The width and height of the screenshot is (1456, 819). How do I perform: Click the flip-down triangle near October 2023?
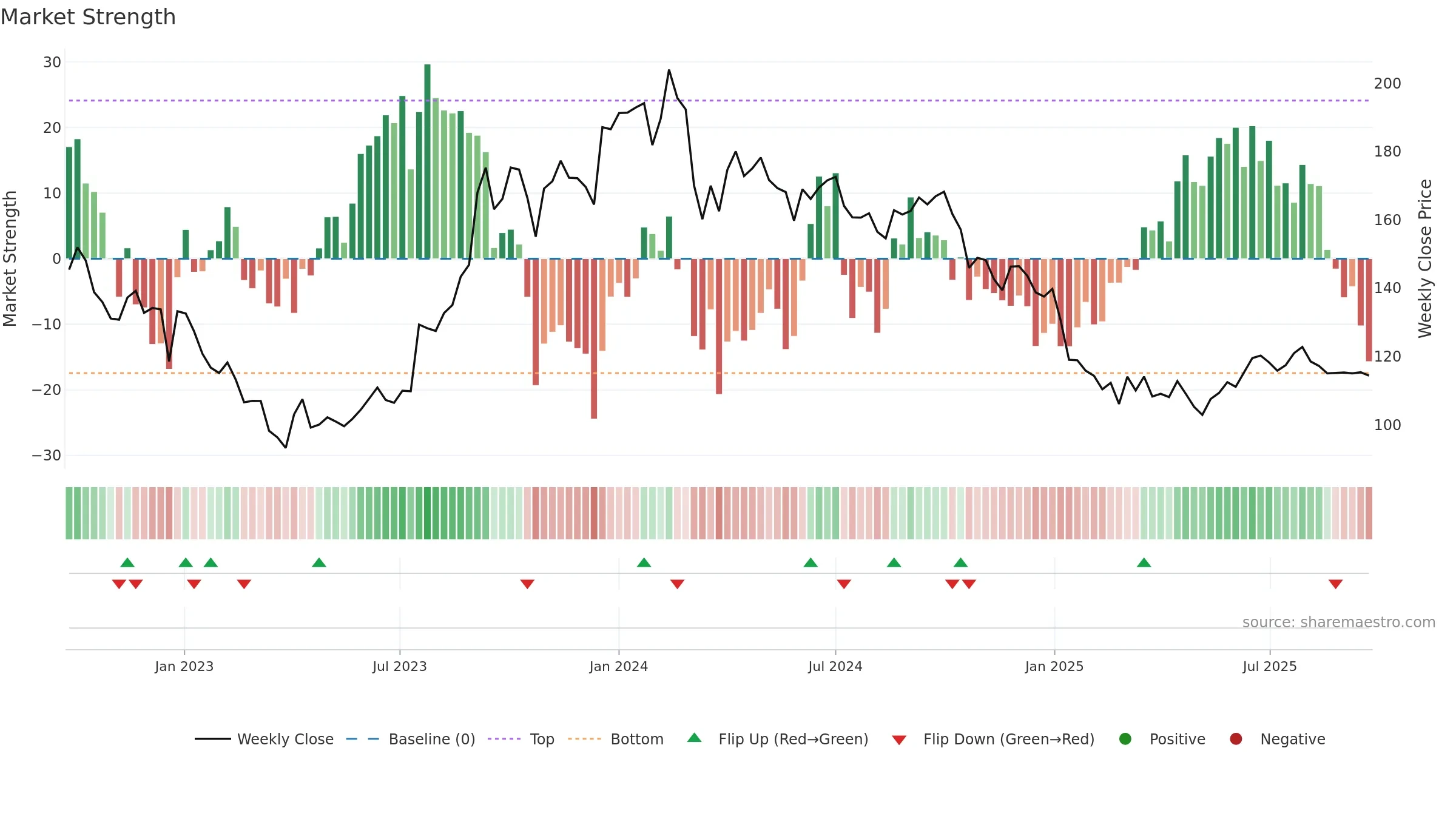[527, 584]
